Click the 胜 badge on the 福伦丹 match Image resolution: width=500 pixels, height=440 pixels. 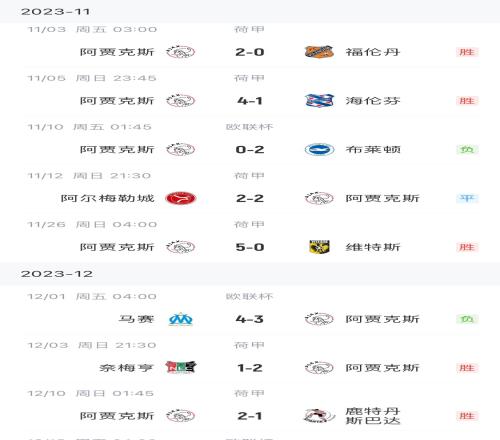[x=467, y=52]
